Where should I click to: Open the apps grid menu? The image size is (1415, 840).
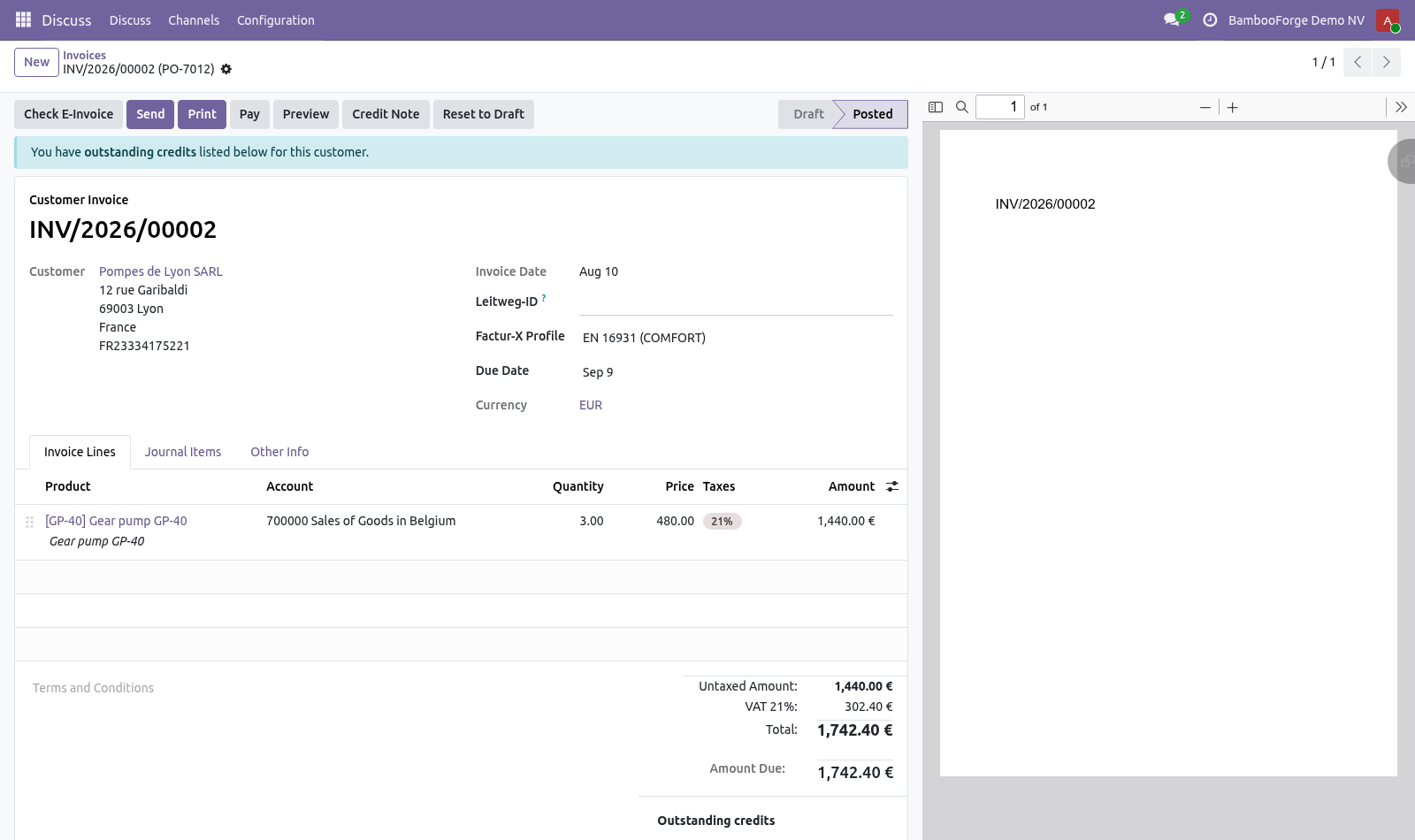(x=24, y=19)
